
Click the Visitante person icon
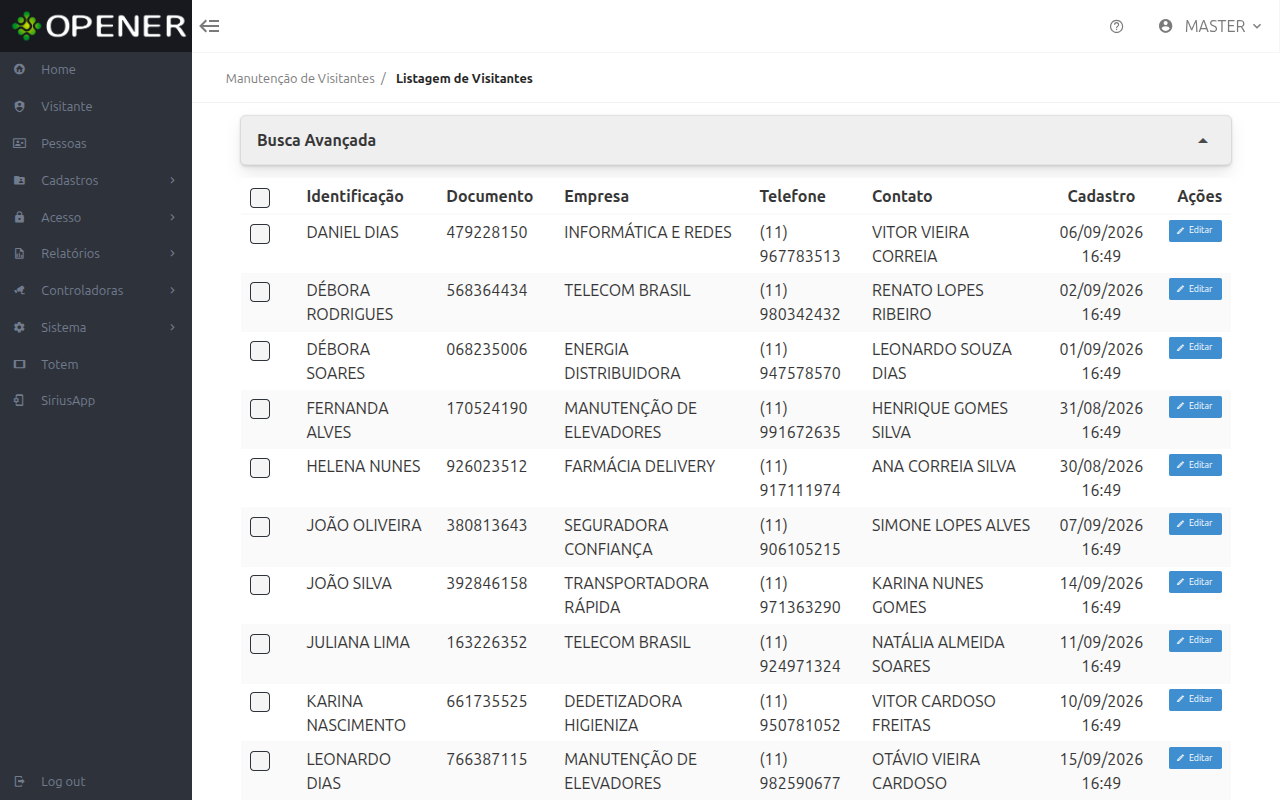point(20,107)
